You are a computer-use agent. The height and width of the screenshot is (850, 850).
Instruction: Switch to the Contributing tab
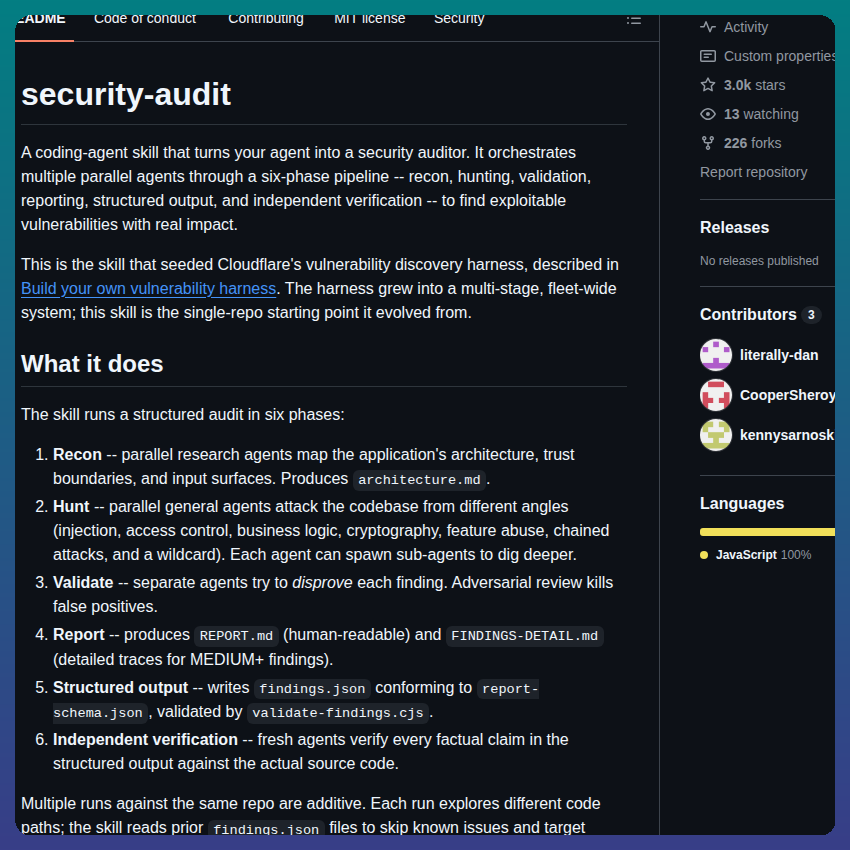coord(266,21)
